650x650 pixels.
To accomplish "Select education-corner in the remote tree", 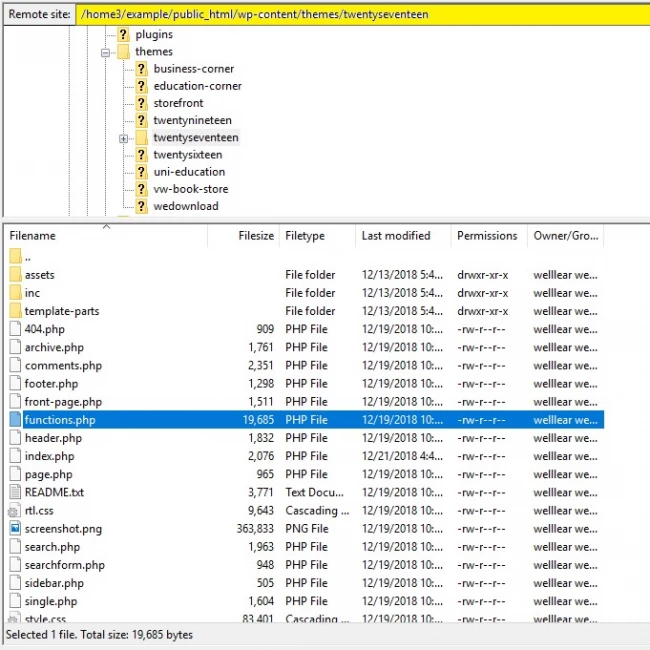I will (x=197, y=86).
